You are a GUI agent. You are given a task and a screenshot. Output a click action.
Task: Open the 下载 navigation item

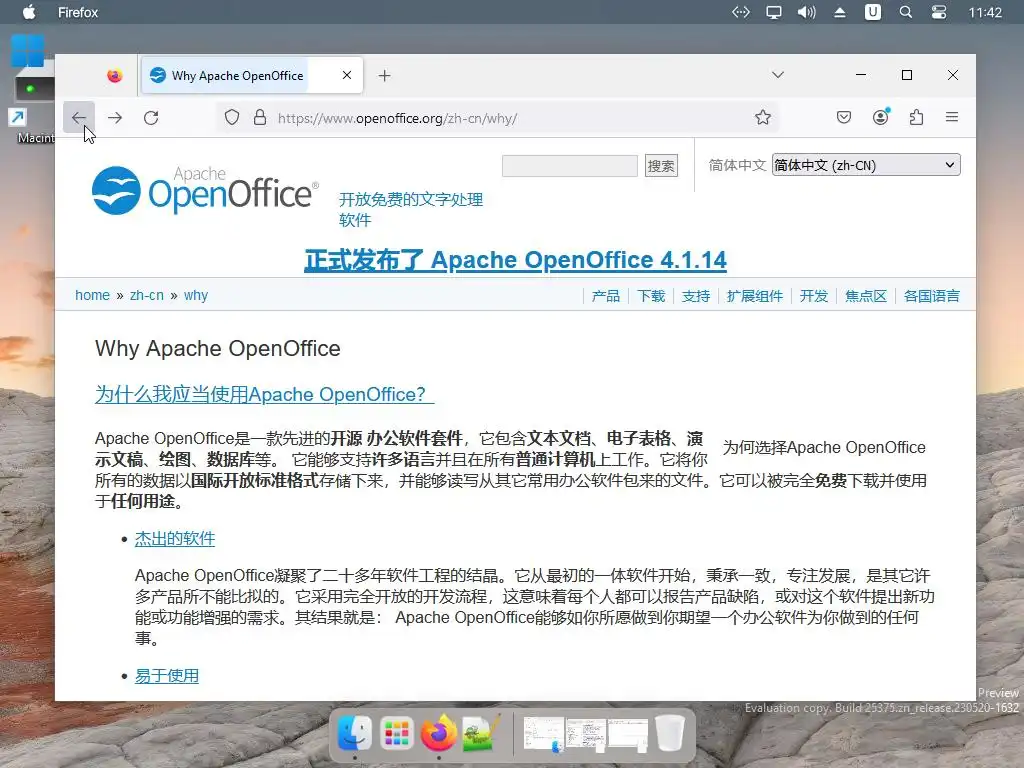pyautogui.click(x=651, y=296)
